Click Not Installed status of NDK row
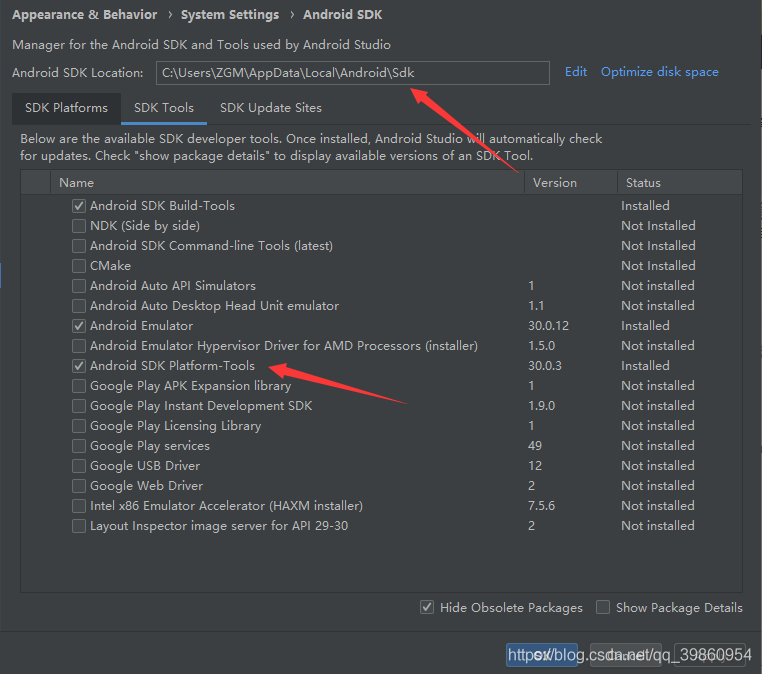 click(x=658, y=225)
